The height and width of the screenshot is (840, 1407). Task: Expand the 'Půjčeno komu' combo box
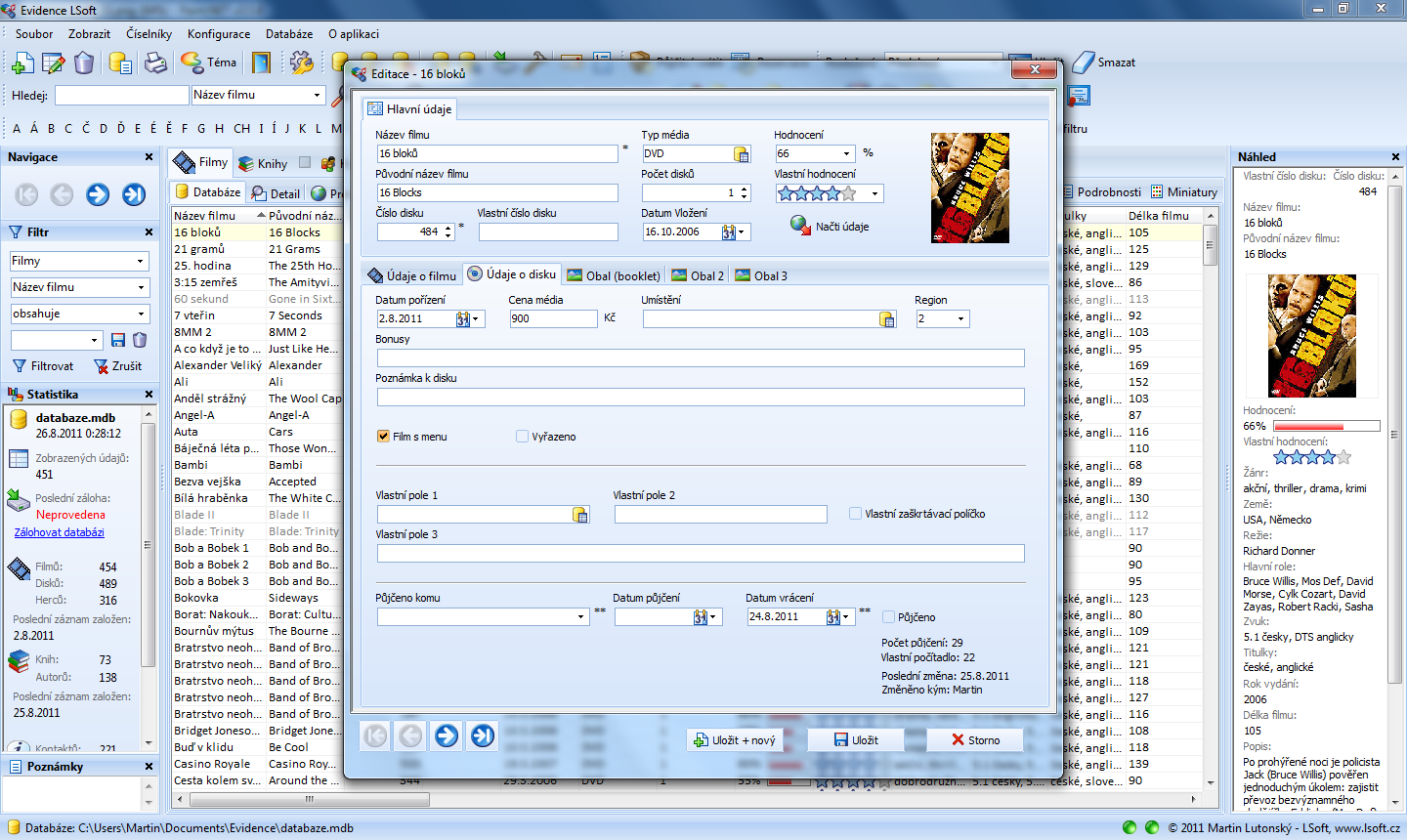(581, 617)
